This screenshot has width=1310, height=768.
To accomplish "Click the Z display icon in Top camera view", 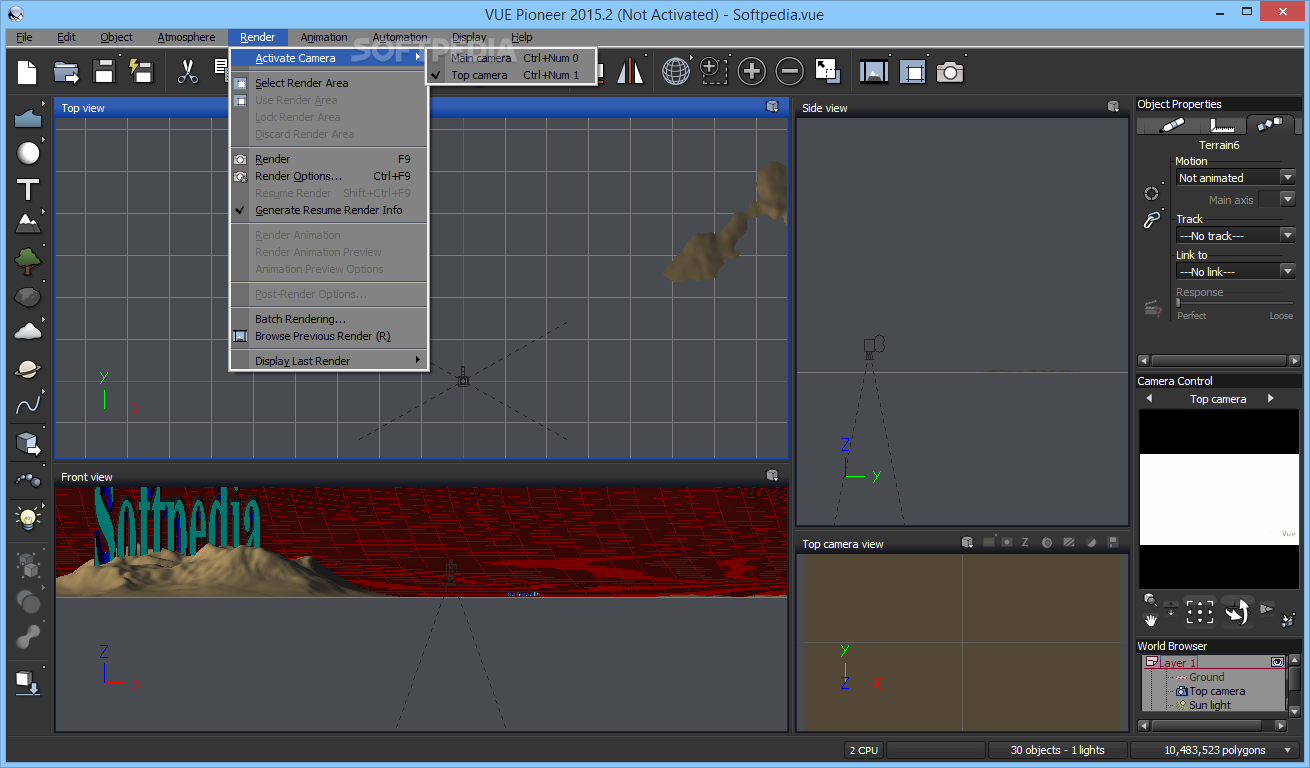I will pos(1025,543).
